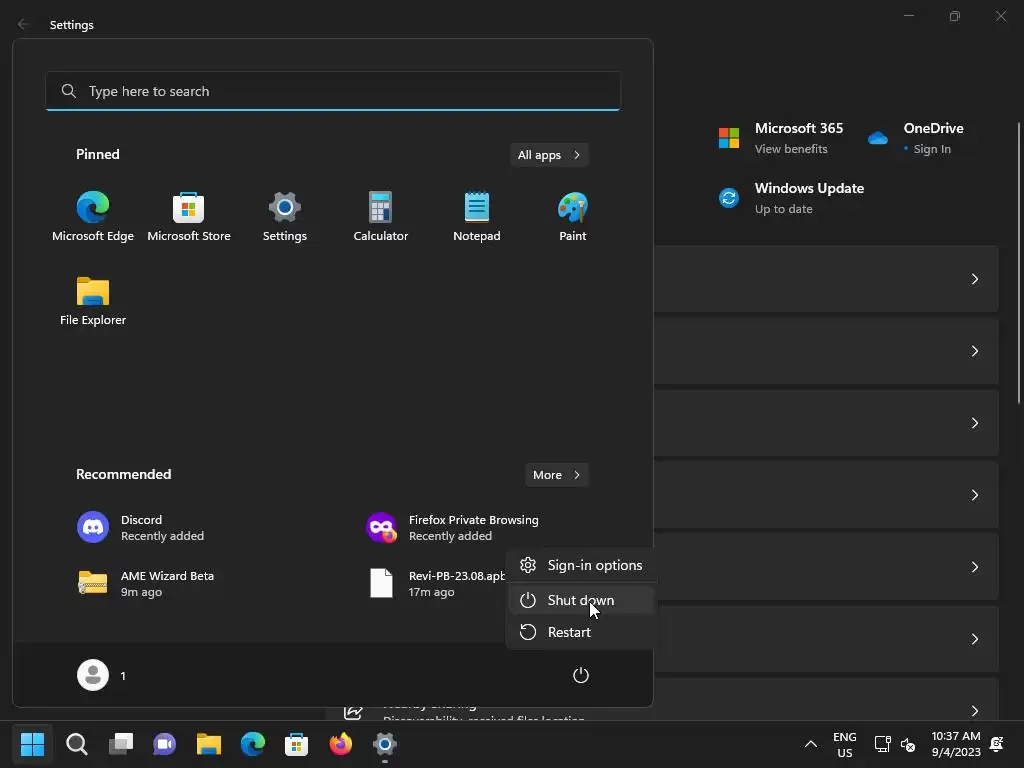
Task: Open File Explorer from taskbar
Action: pos(209,744)
